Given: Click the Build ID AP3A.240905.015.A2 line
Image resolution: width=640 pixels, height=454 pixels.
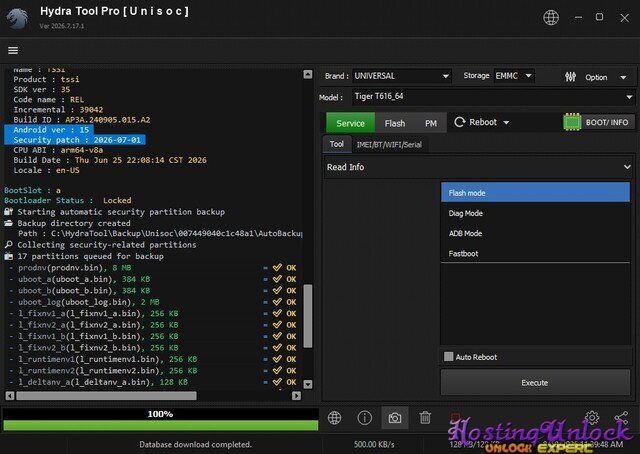Looking at the screenshot, I should point(82,120).
